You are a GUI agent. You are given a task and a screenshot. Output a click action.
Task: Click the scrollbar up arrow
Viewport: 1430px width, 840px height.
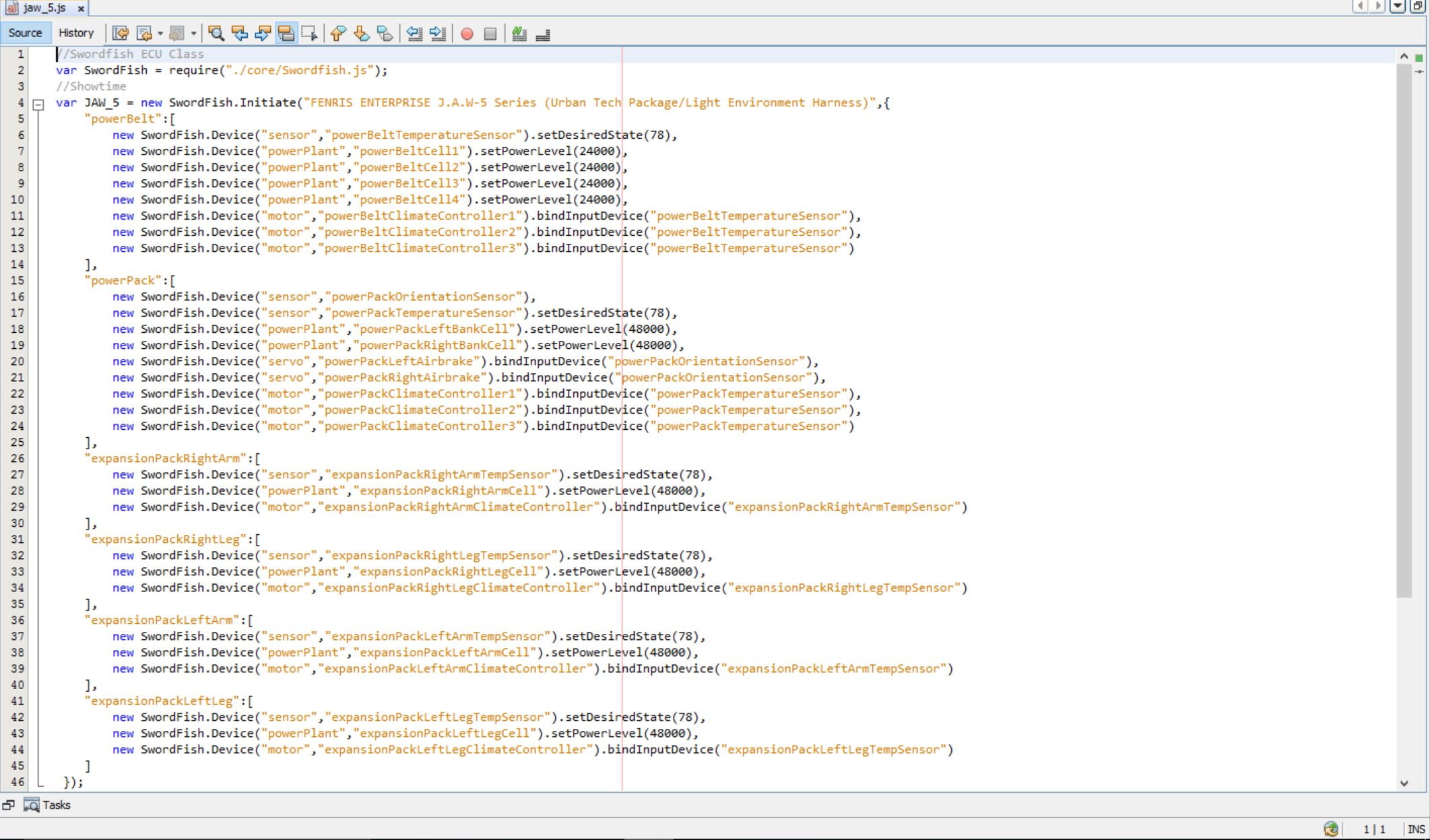point(1404,57)
